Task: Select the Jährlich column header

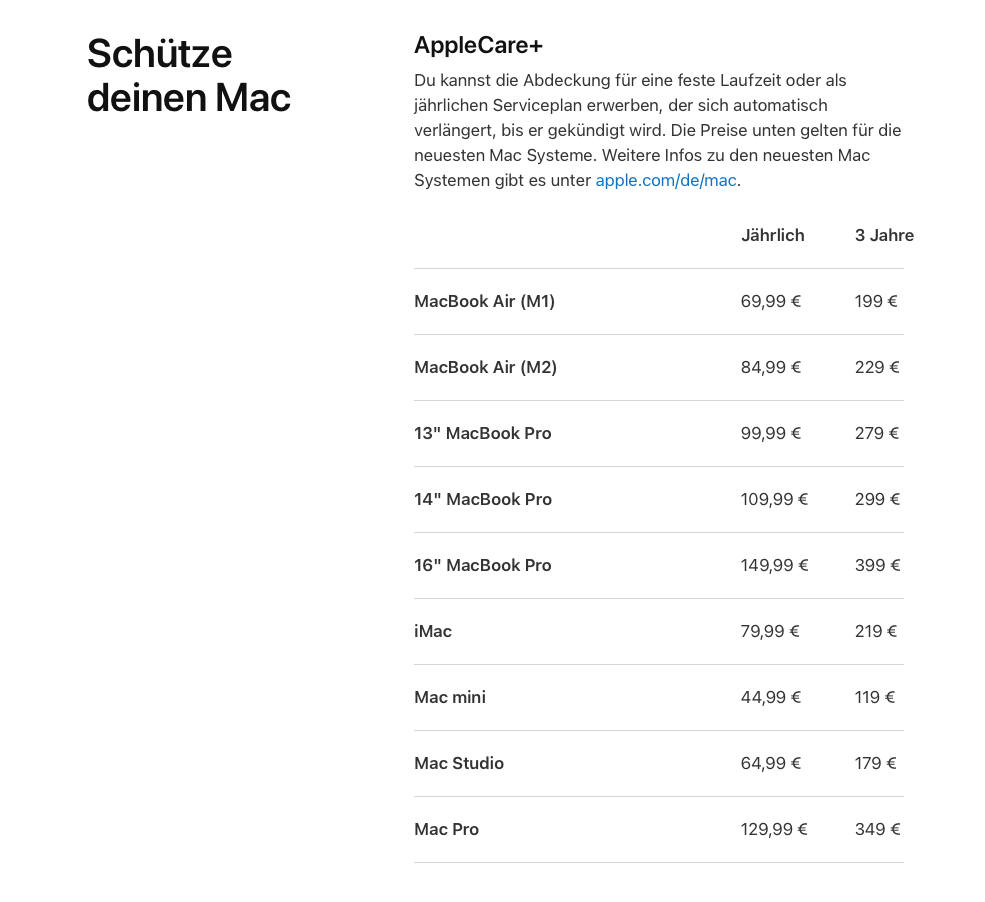Action: point(772,236)
